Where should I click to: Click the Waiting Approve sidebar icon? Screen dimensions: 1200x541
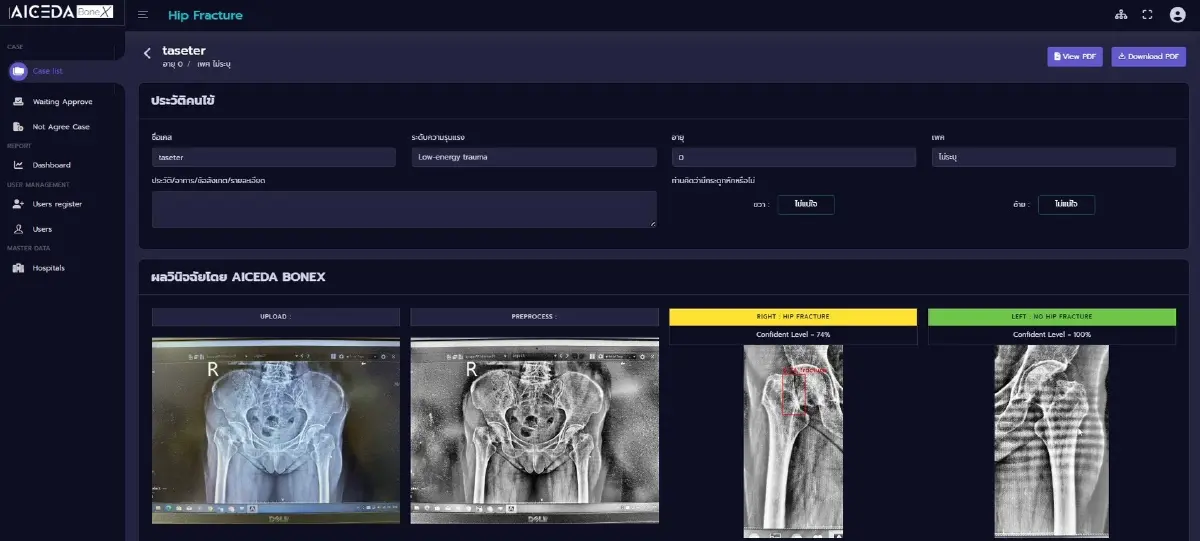click(x=18, y=101)
